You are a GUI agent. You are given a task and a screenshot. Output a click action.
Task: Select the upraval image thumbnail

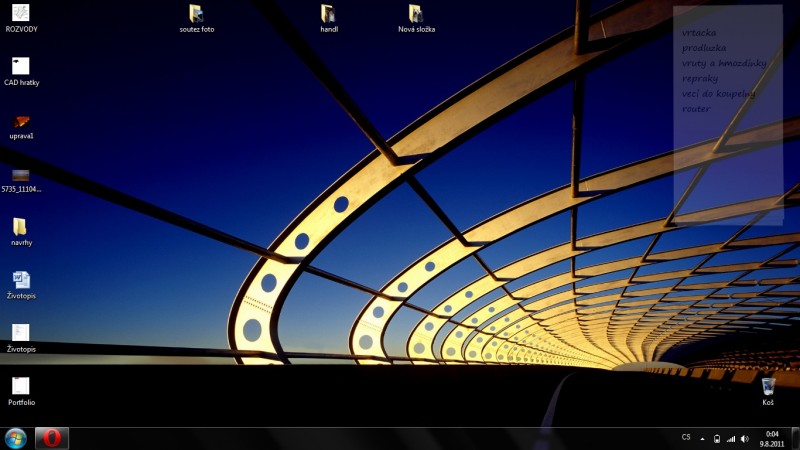[x=21, y=121]
